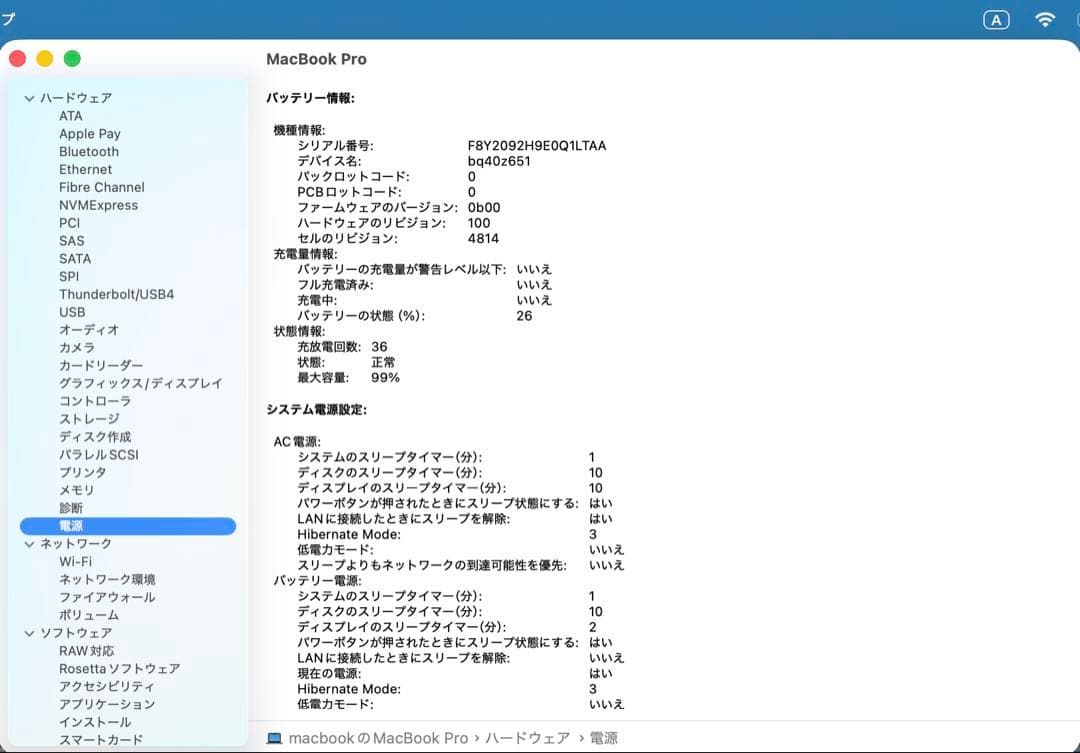The height and width of the screenshot is (753, 1080).
Task: Select the highlighted 電源 item
Action: [128, 526]
